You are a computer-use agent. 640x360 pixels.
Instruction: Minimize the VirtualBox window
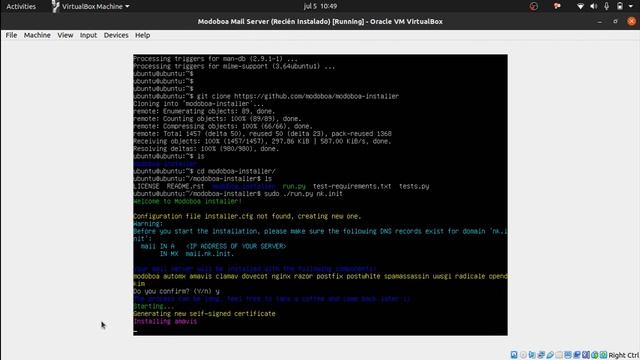(600, 22)
